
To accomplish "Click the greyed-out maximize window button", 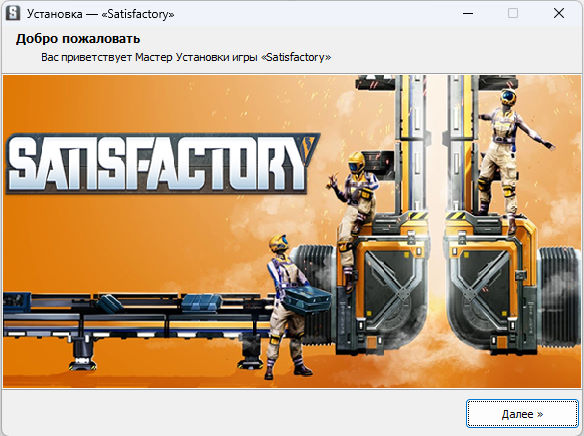I will [513, 14].
